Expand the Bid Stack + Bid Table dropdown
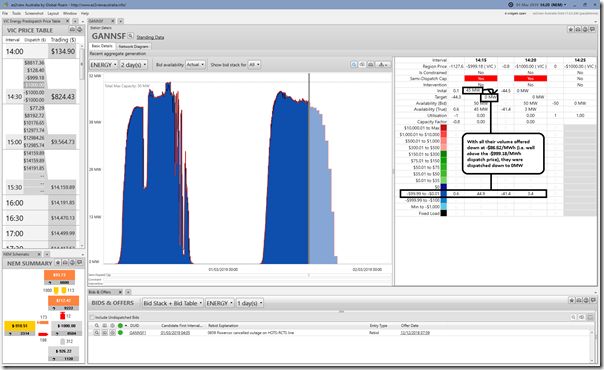The height and width of the screenshot is (370, 604). tap(173, 303)
